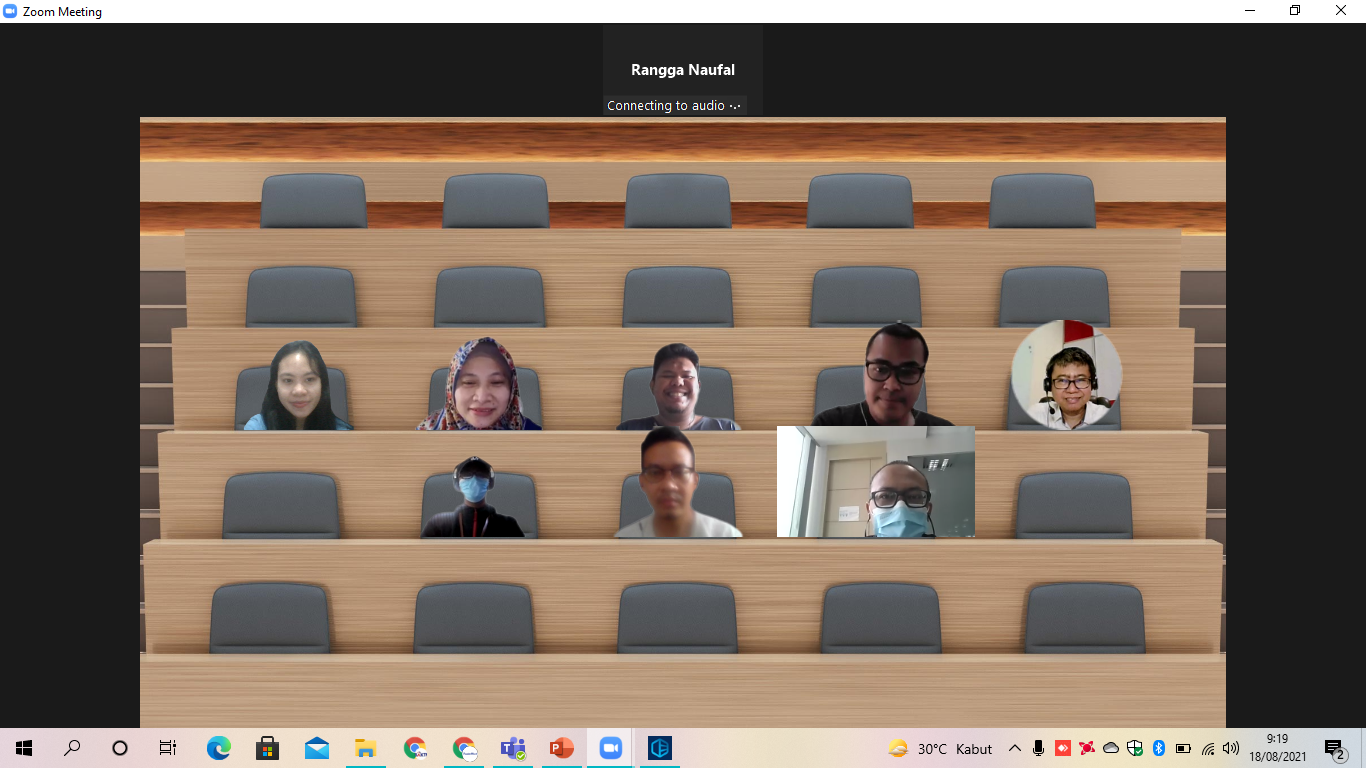This screenshot has height=768, width=1366.
Task: Open the notification center with 2 alerts
Action: click(1334, 748)
